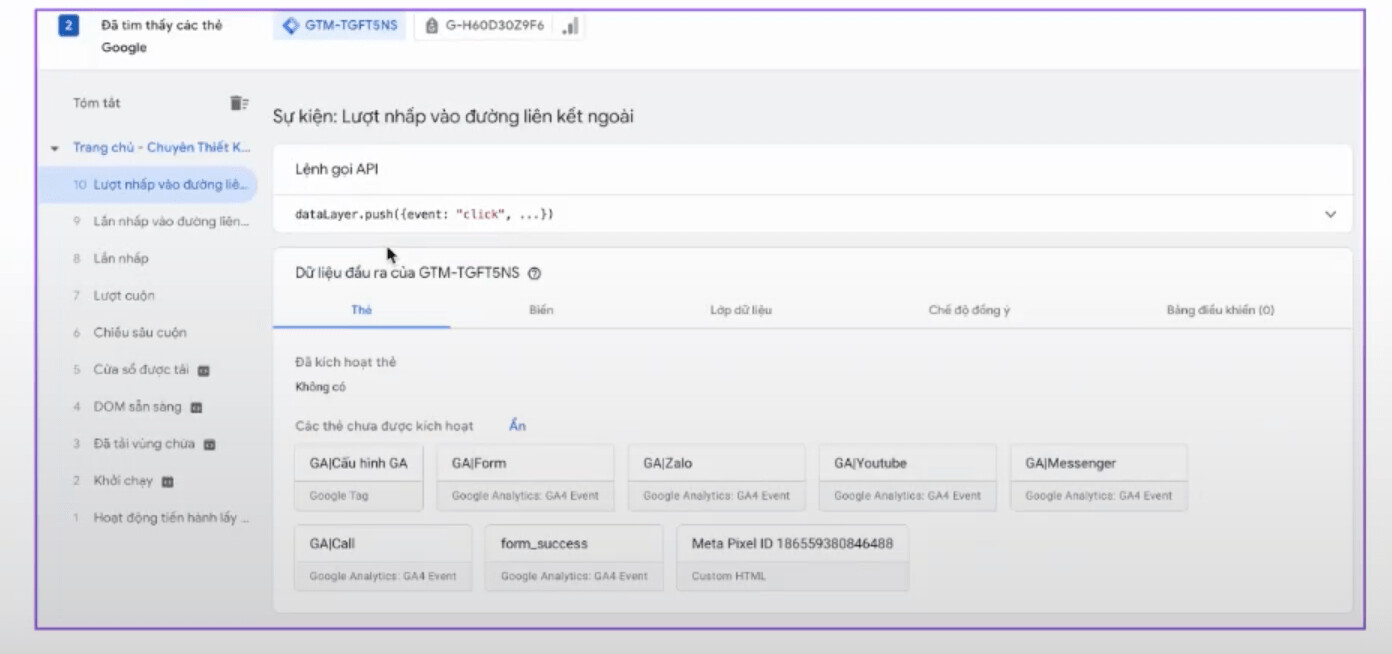This screenshot has height=654, width=1392.
Task: Collapse the Trang chủ page tree arrow
Action: tap(54, 148)
